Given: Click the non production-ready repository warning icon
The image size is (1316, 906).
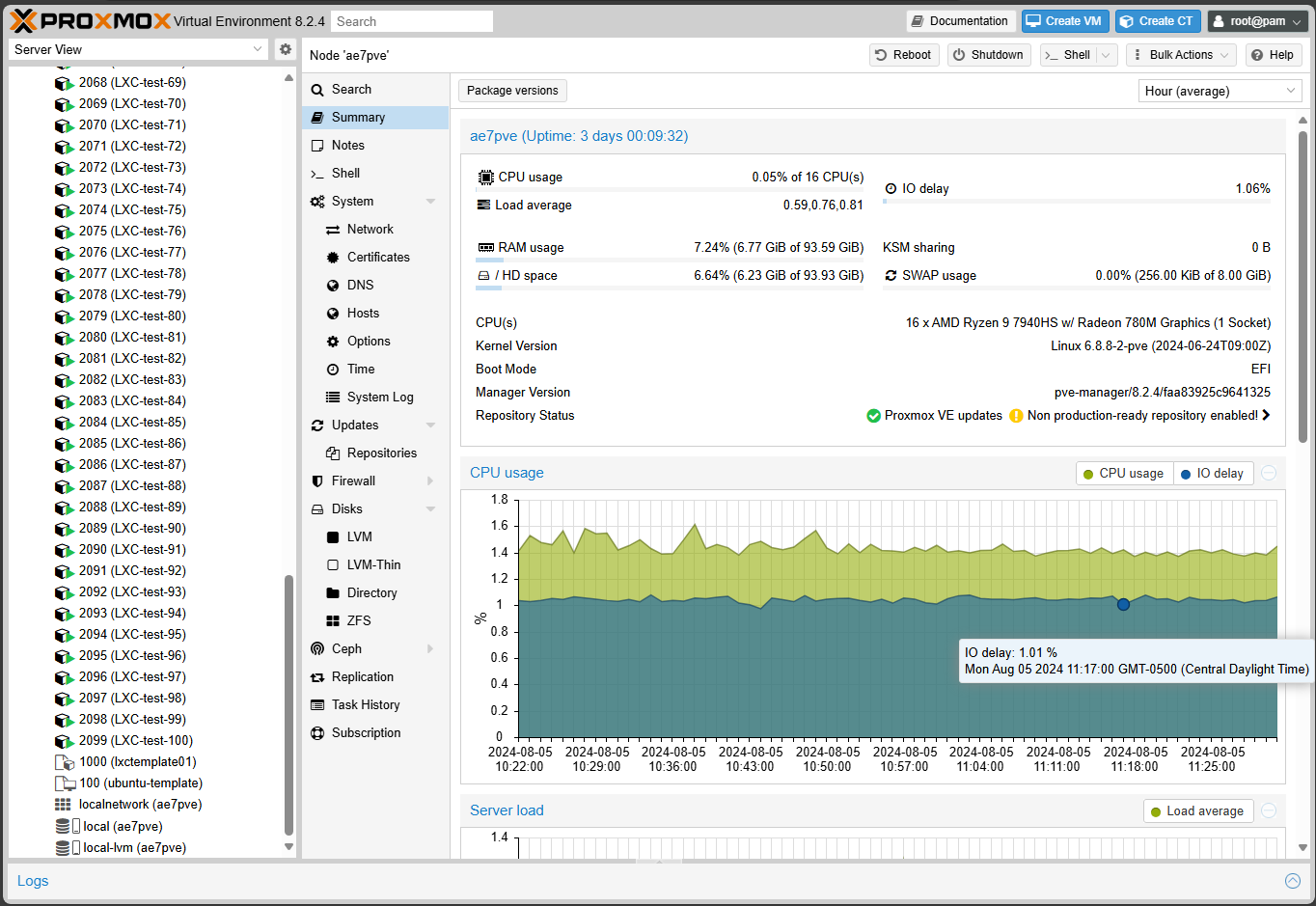Looking at the screenshot, I should 1016,416.
